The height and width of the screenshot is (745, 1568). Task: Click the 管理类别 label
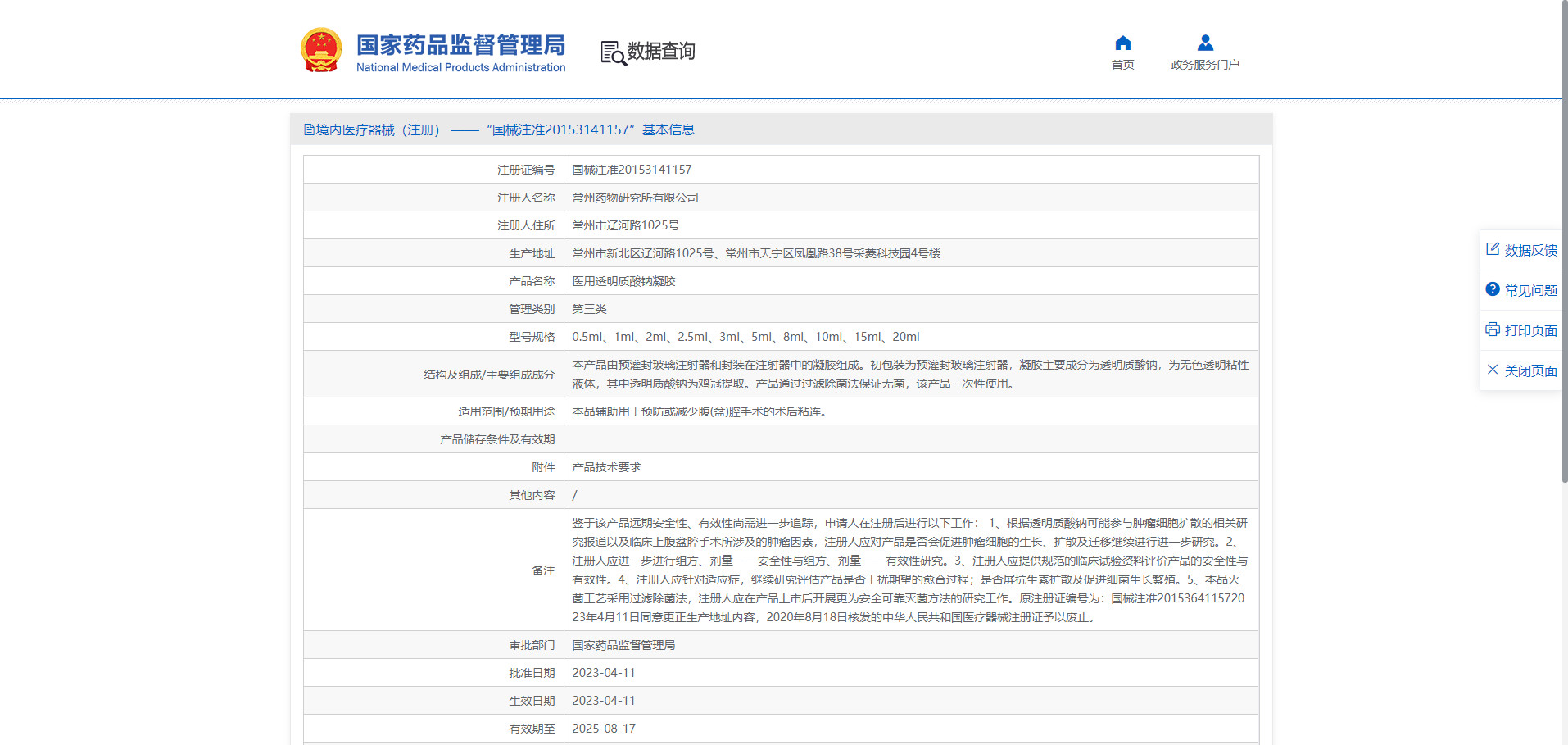click(x=532, y=309)
